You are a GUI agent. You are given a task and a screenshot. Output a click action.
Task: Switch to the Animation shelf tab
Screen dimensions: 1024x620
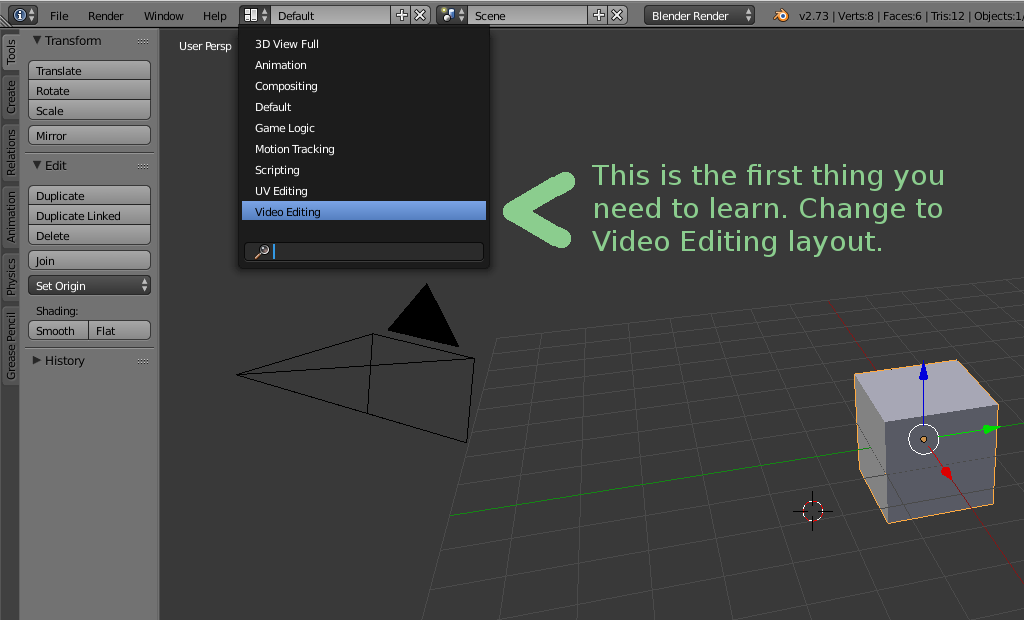click(10, 217)
